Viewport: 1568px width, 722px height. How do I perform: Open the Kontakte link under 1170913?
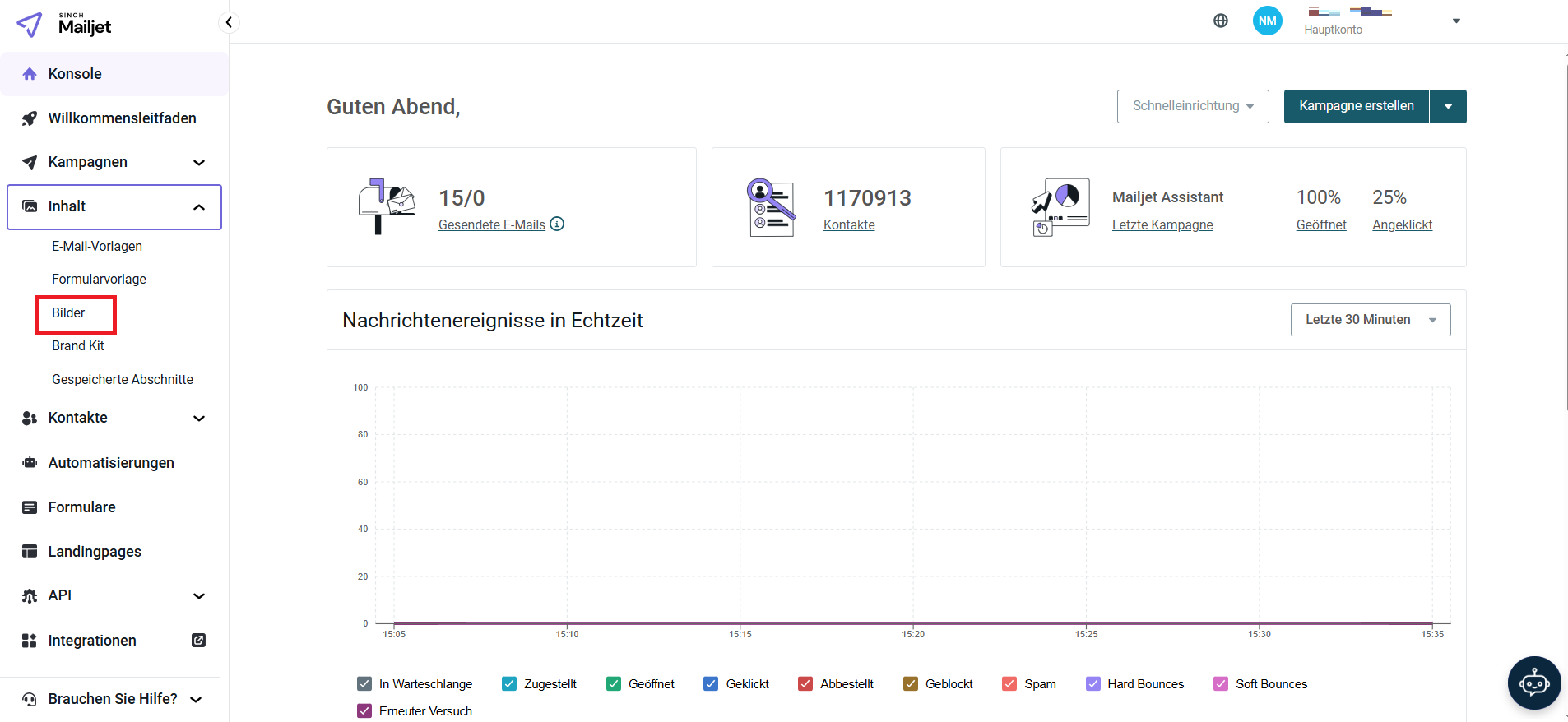[849, 224]
